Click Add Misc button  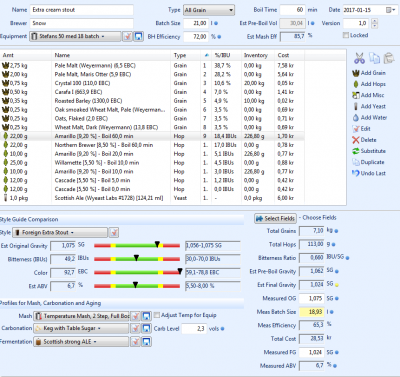pos(368,95)
